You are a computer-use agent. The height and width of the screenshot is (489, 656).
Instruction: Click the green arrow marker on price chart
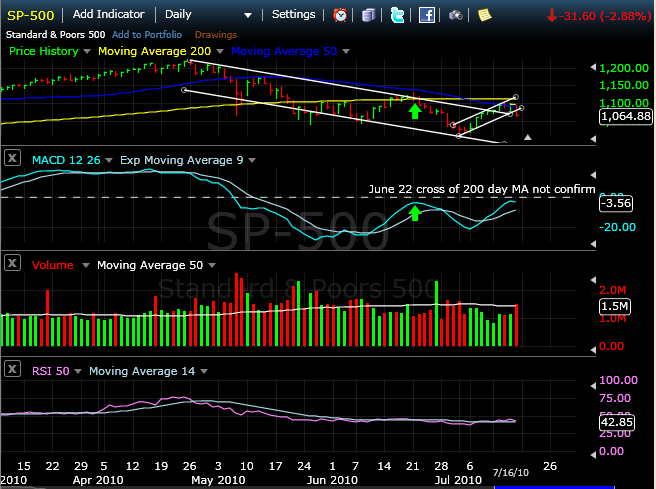[x=413, y=109]
